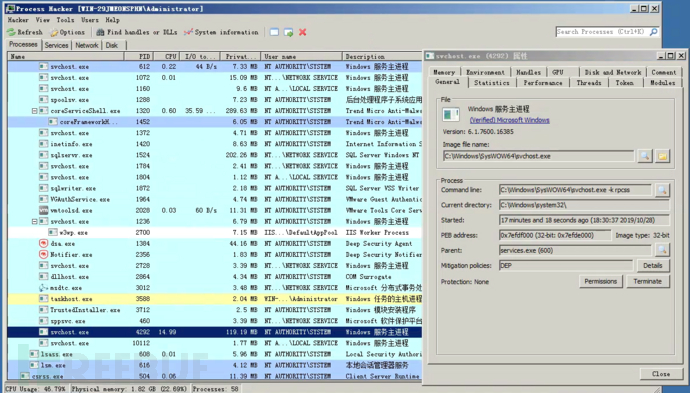Open Options from the toolbar
Image resolution: width=690 pixels, height=393 pixels.
click(x=67, y=32)
